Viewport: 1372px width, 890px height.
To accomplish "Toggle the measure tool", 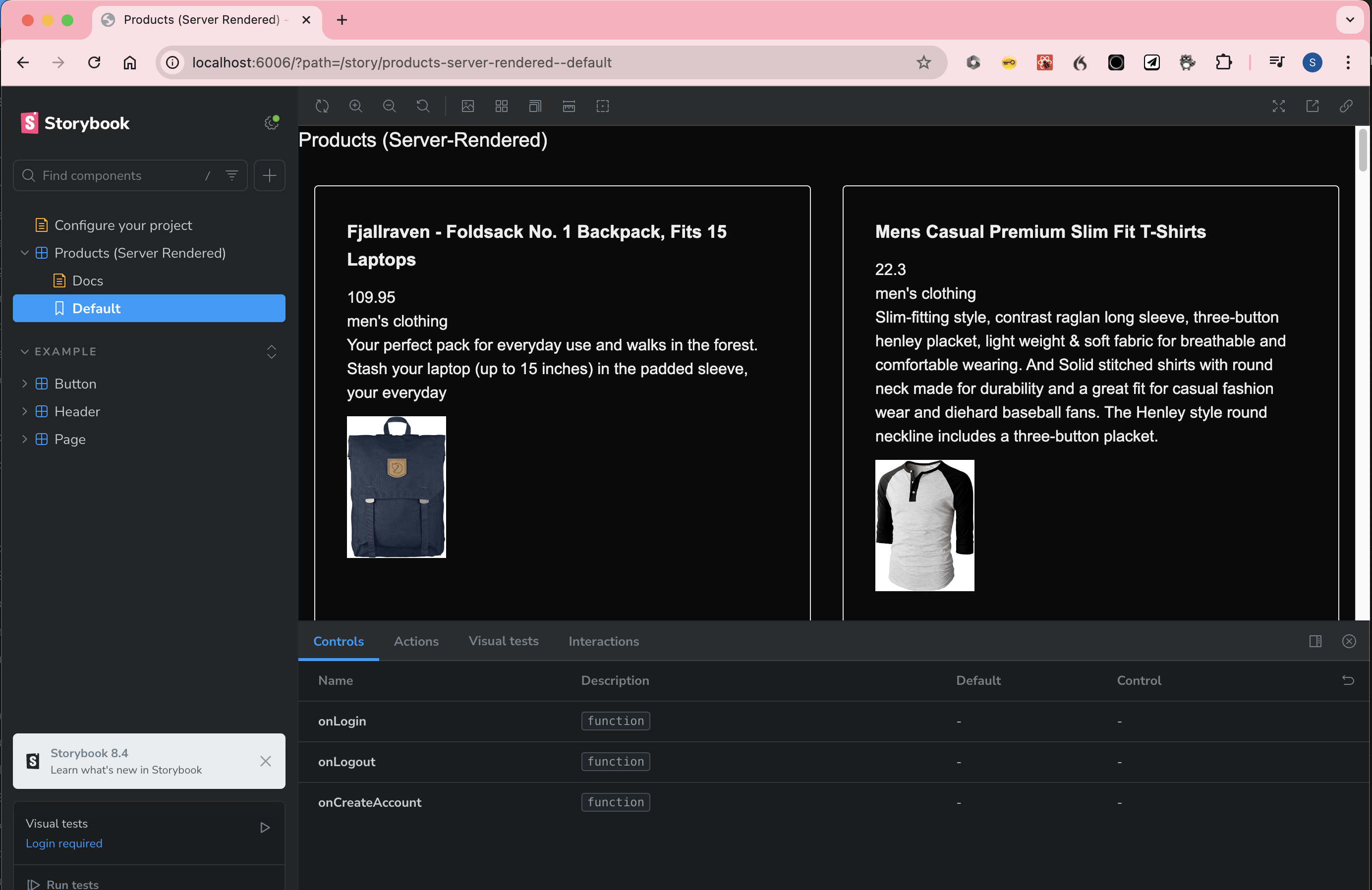I will 569,106.
